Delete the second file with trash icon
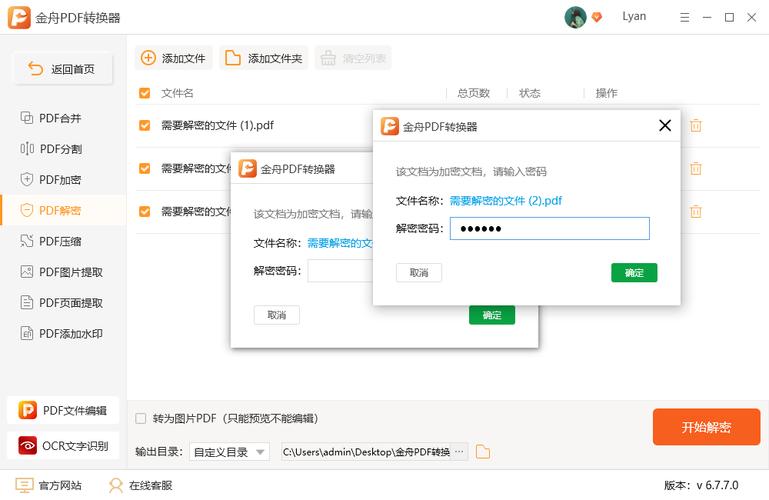Image resolution: width=769 pixels, height=500 pixels. 695,169
